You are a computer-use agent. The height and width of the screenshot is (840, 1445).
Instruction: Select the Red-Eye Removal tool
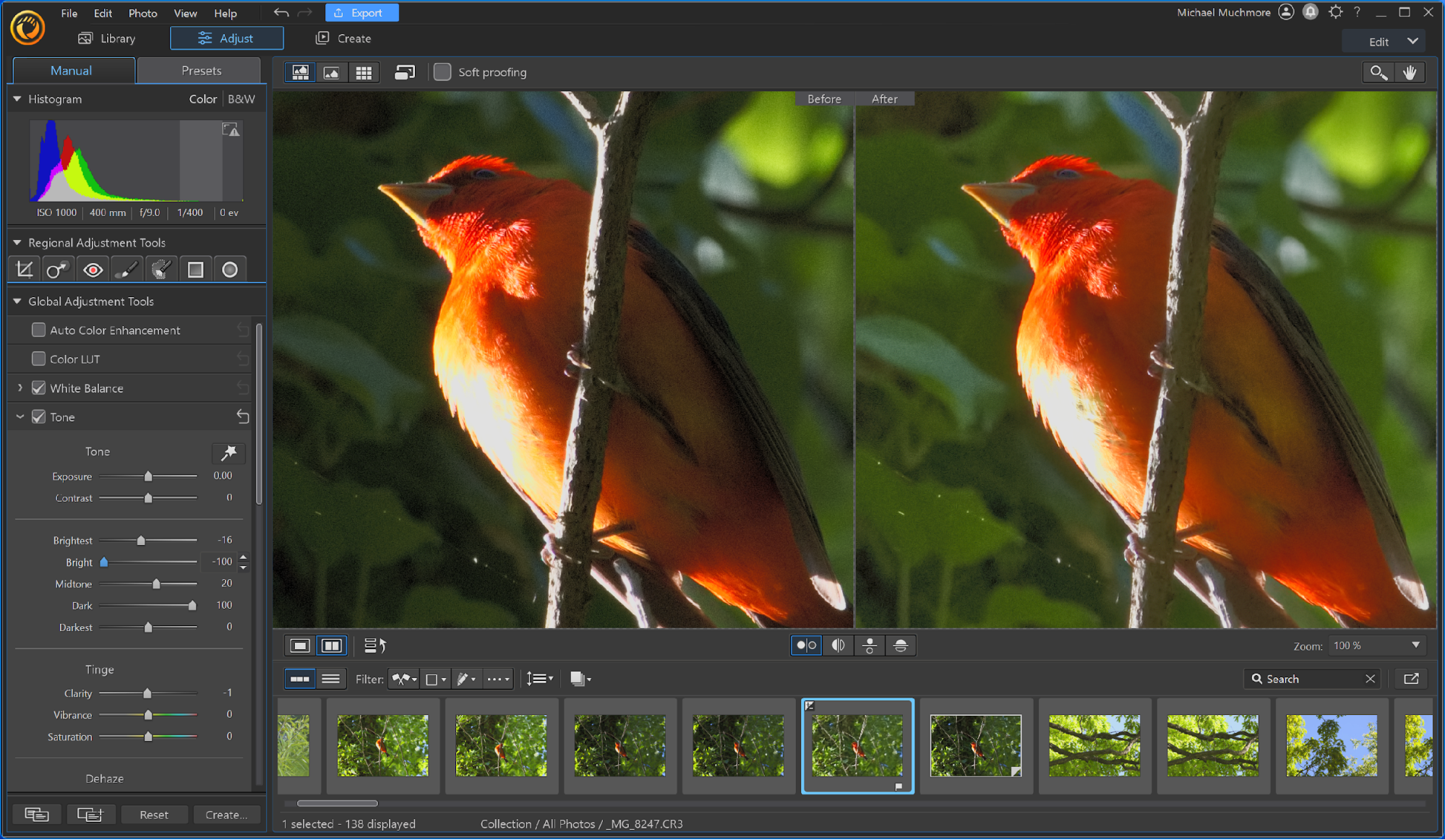click(93, 270)
